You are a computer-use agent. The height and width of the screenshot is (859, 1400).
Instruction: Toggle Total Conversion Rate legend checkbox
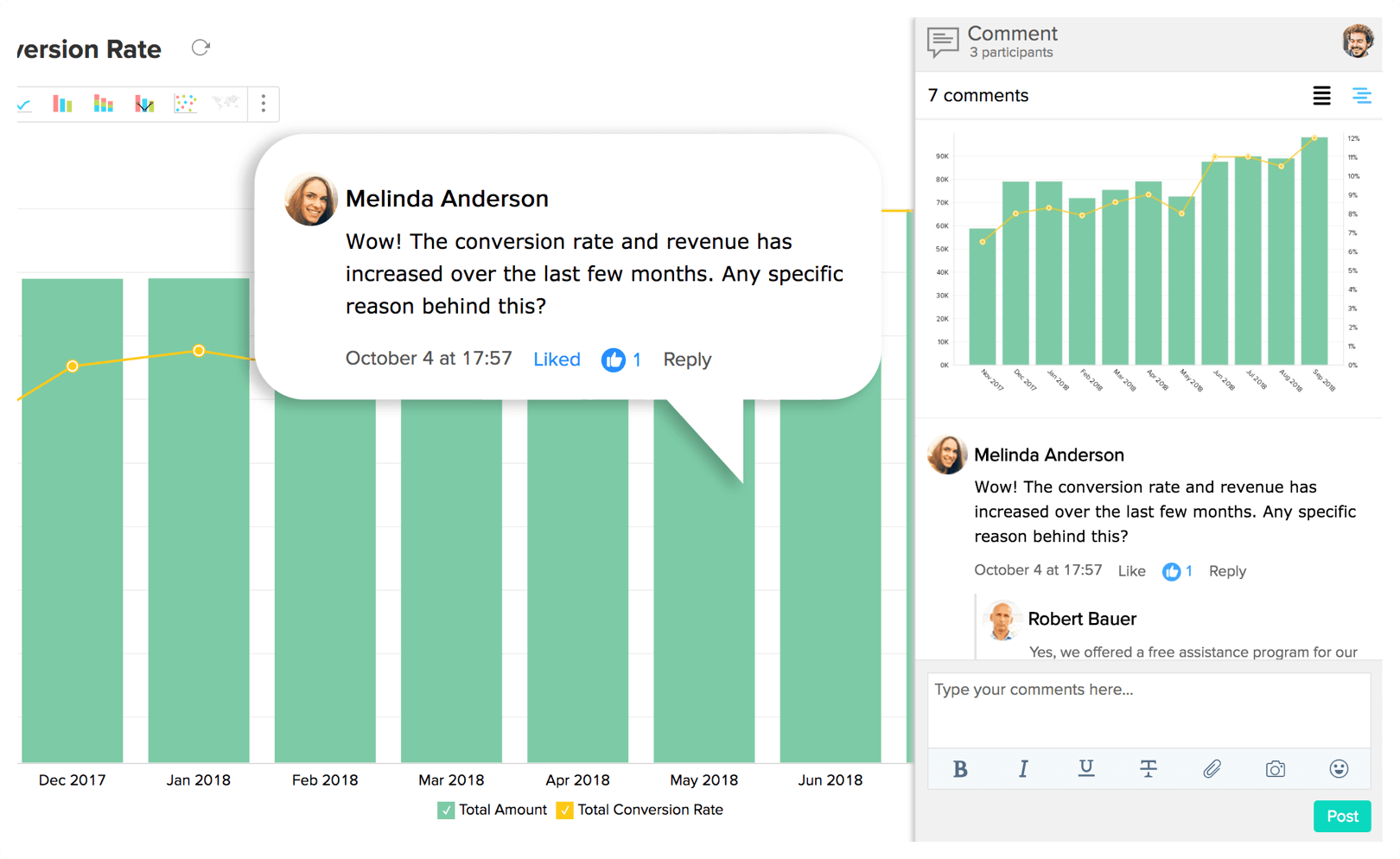(564, 810)
